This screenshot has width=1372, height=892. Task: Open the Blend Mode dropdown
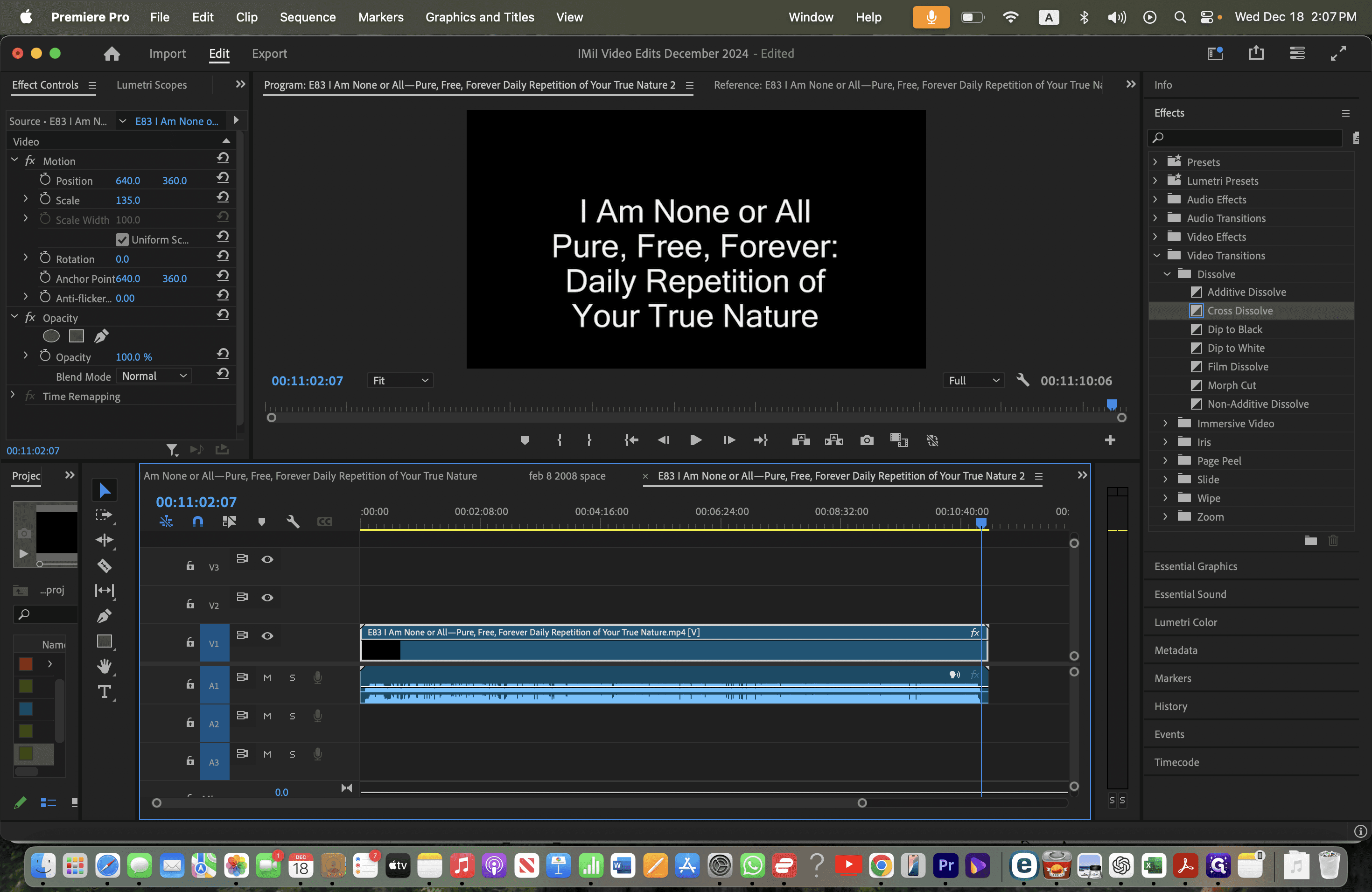pyautogui.click(x=154, y=376)
